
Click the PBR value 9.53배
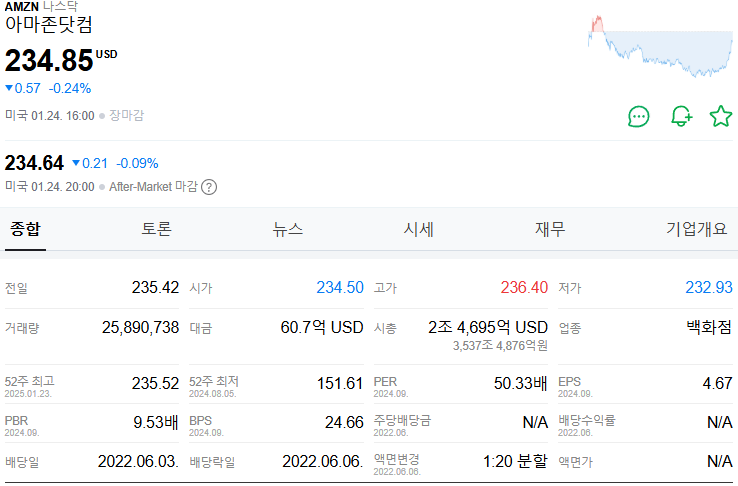coord(156,422)
